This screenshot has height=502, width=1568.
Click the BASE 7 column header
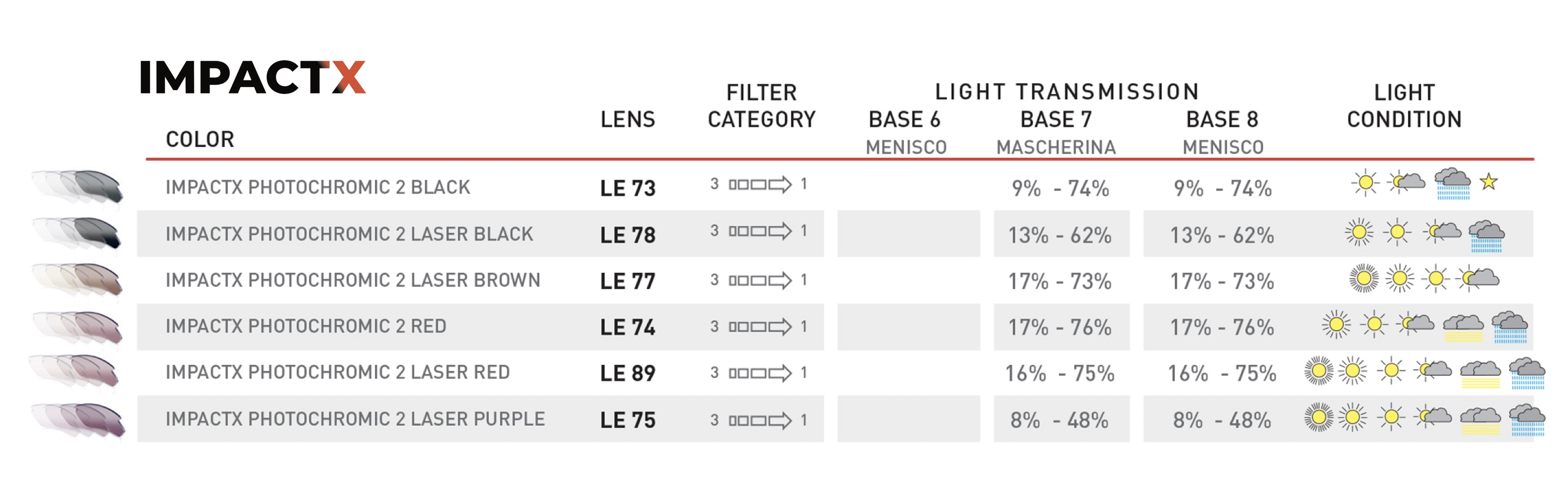1056,119
